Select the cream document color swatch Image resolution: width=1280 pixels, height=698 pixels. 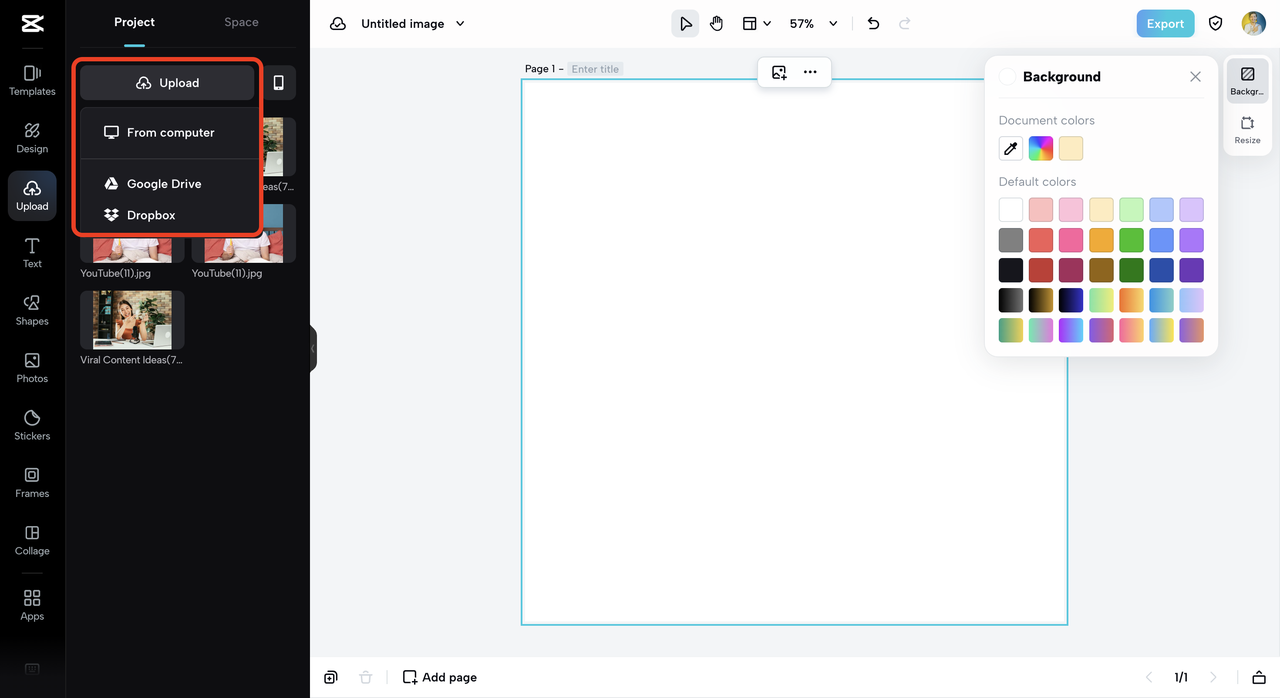(x=1071, y=149)
